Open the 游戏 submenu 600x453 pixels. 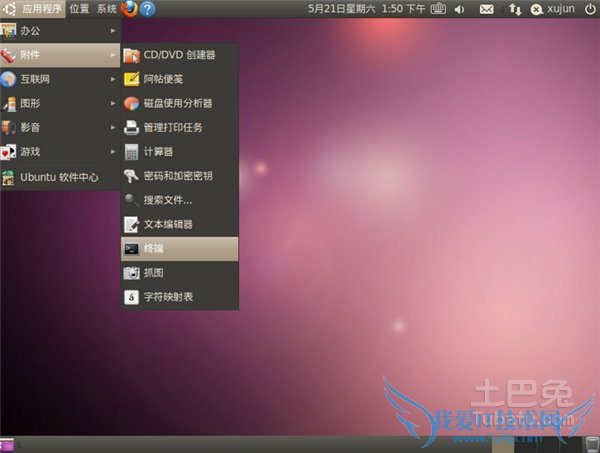(x=60, y=152)
